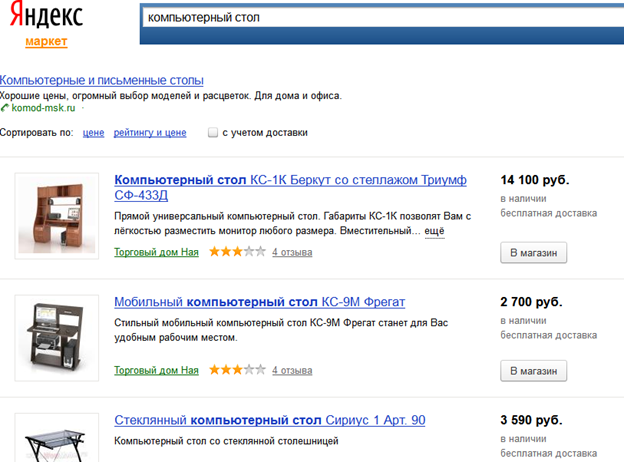Visit komod-msk.ru advertiser link
Image resolution: width=624 pixels, height=462 pixels.
pos(43,108)
